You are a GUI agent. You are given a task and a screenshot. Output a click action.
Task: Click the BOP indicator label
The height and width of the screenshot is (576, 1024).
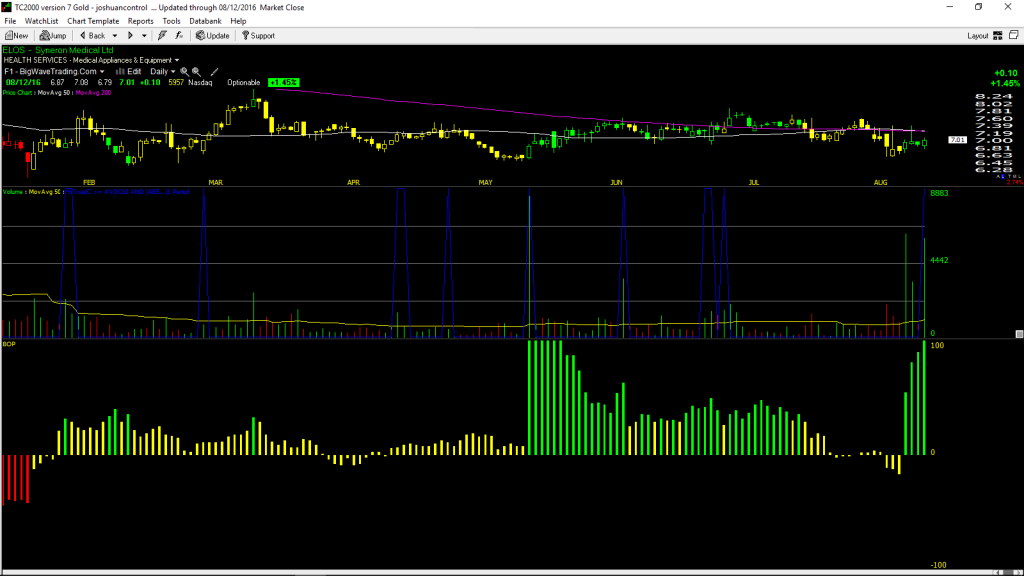tap(9, 344)
